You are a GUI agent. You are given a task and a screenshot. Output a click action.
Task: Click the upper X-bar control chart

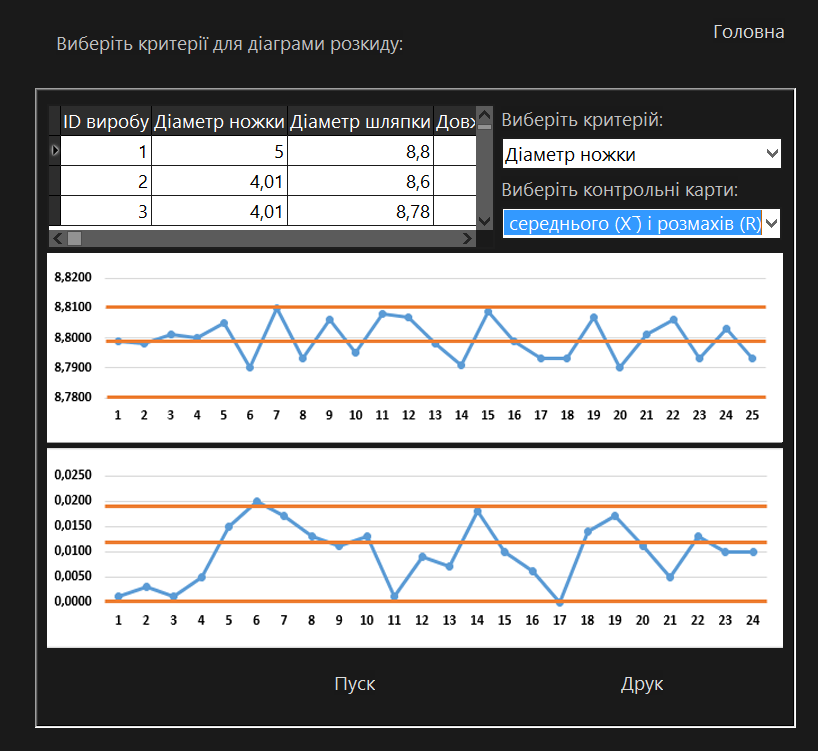pos(414,347)
